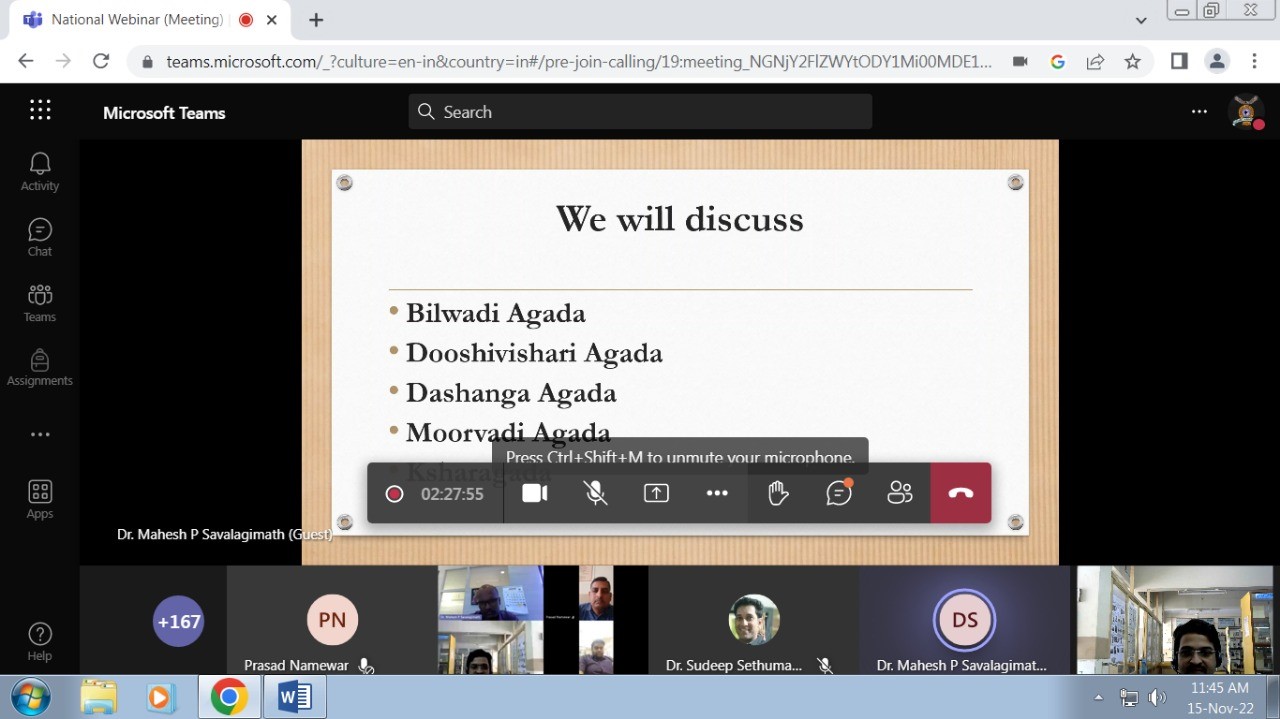The height and width of the screenshot is (719, 1280).
Task: Show the participants list
Action: click(x=899, y=493)
